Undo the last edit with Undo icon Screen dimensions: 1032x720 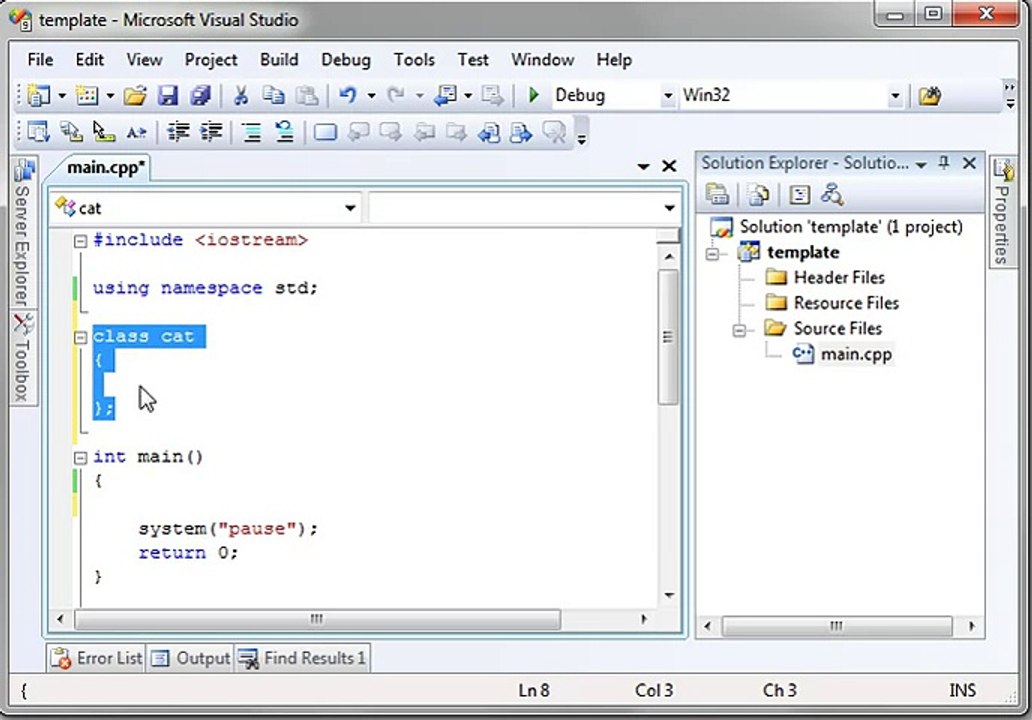point(348,96)
